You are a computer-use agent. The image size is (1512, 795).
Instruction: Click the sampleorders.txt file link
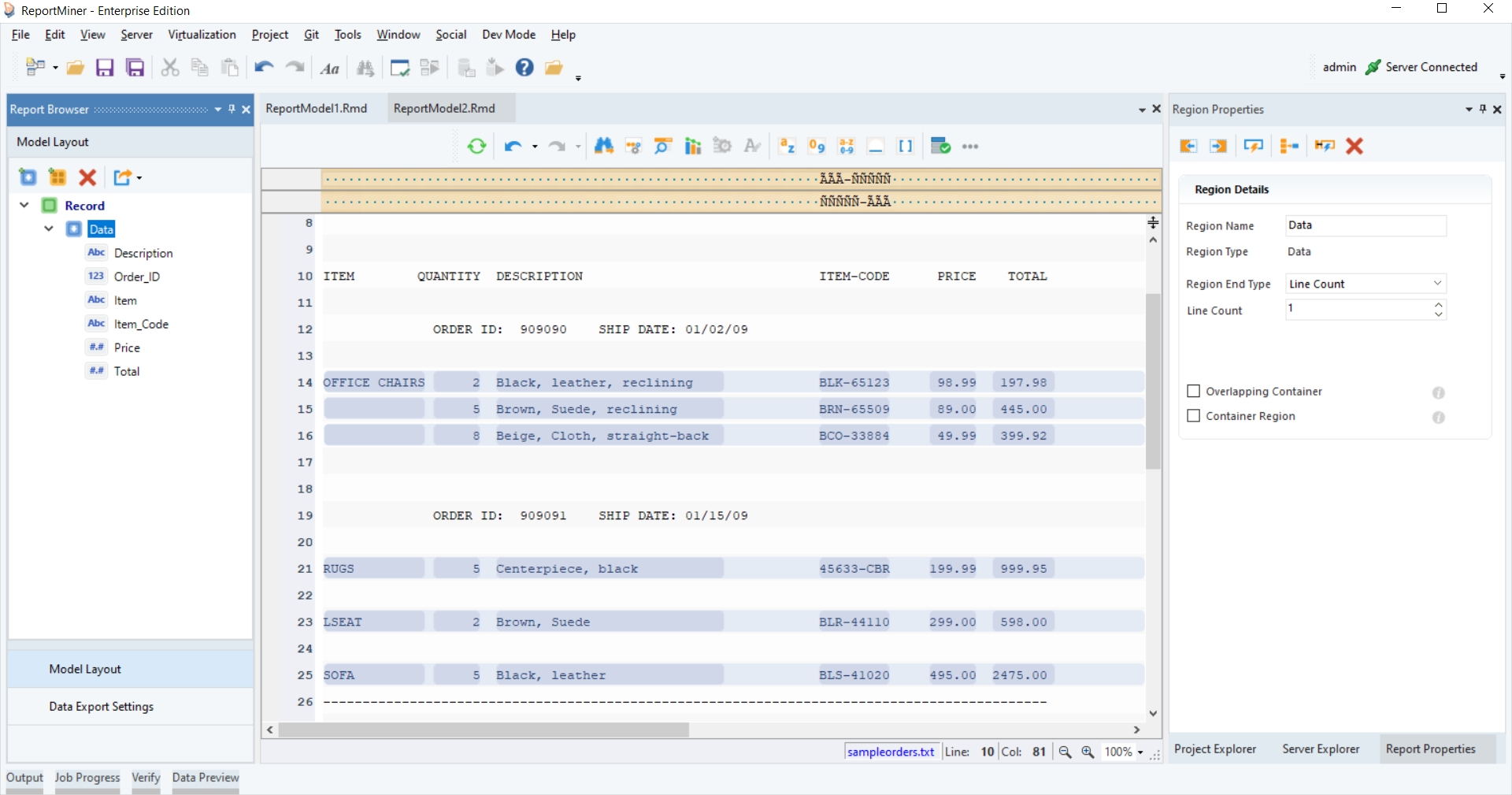(x=891, y=752)
